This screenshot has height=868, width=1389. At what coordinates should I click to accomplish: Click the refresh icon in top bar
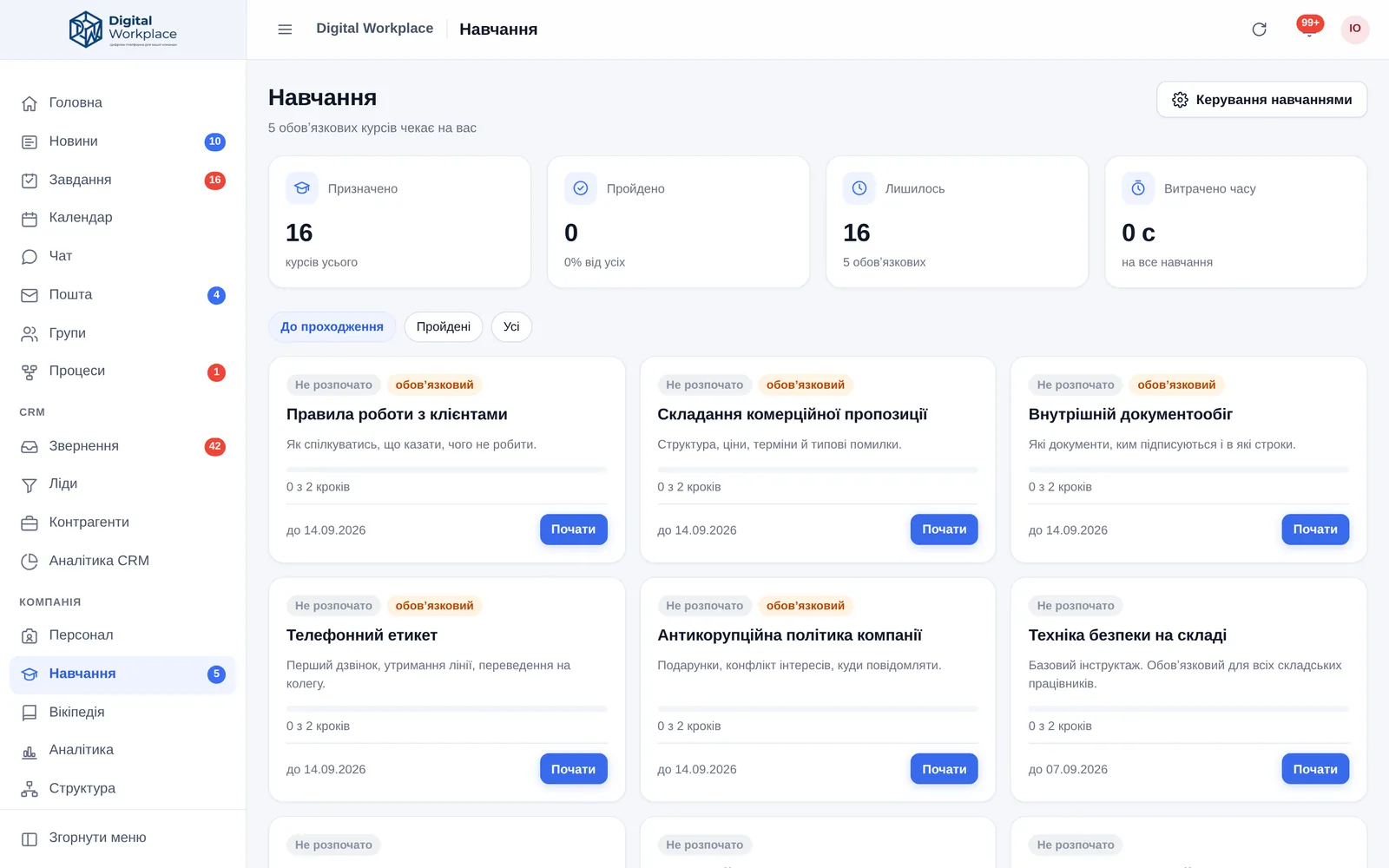(1259, 30)
